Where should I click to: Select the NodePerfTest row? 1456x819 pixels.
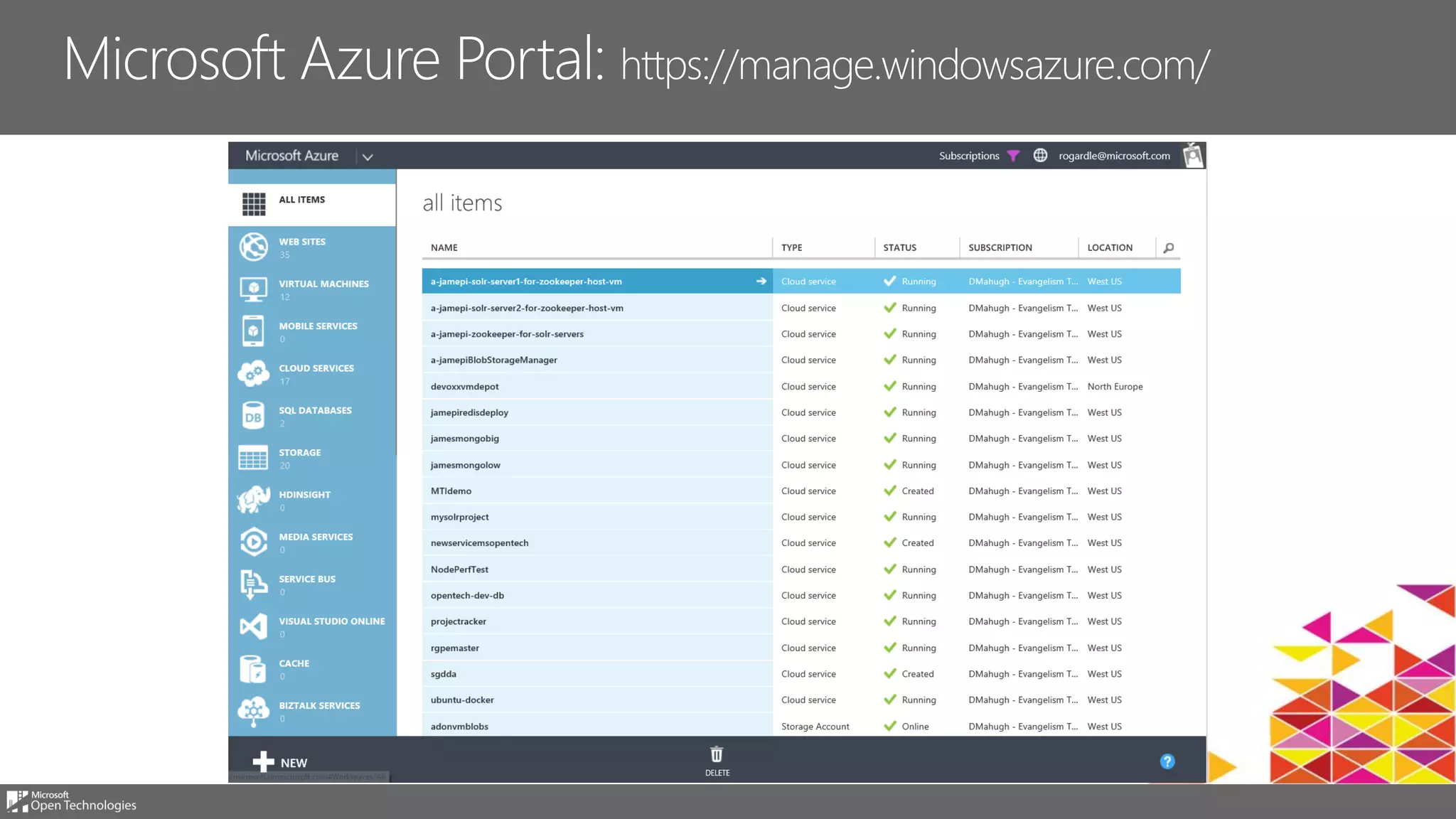[x=801, y=569]
